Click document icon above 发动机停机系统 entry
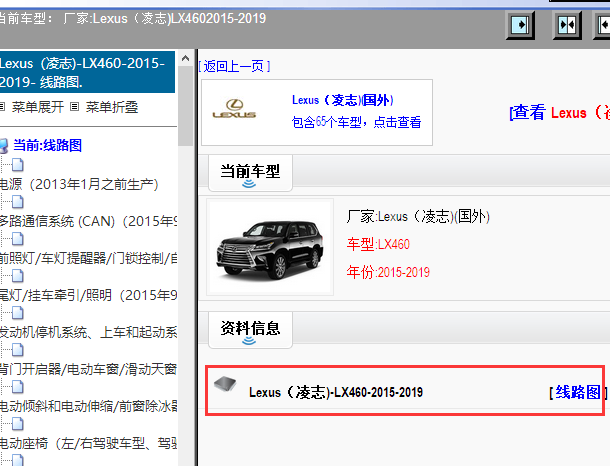 pos(18,313)
